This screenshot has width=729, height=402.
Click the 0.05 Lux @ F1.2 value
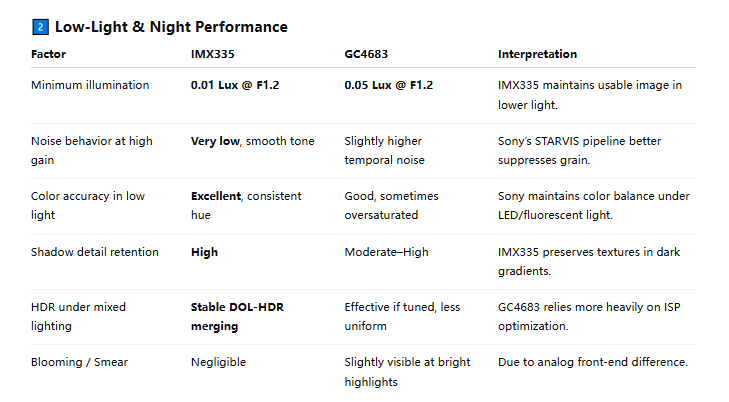[x=388, y=85]
